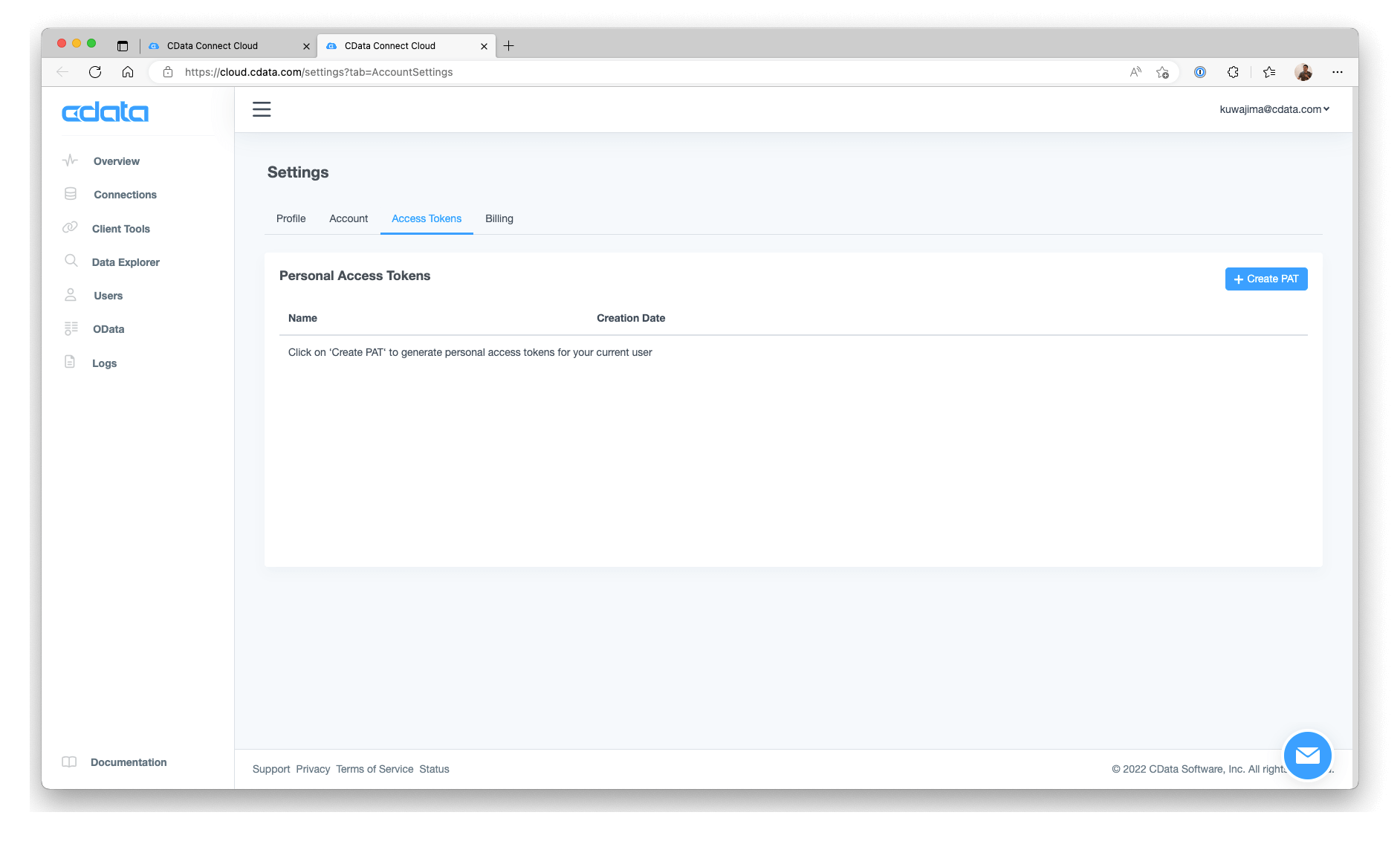
Task: Open the Terms of Service link
Action: [375, 769]
